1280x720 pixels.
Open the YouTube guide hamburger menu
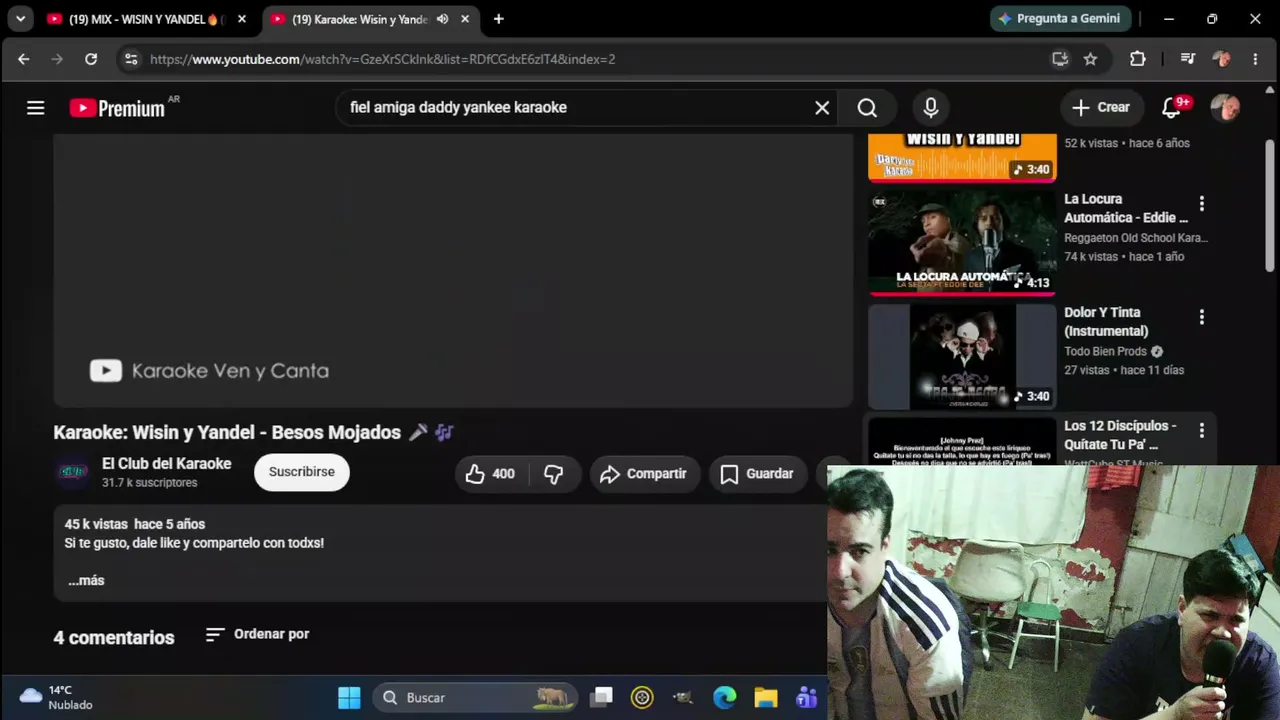(x=36, y=108)
